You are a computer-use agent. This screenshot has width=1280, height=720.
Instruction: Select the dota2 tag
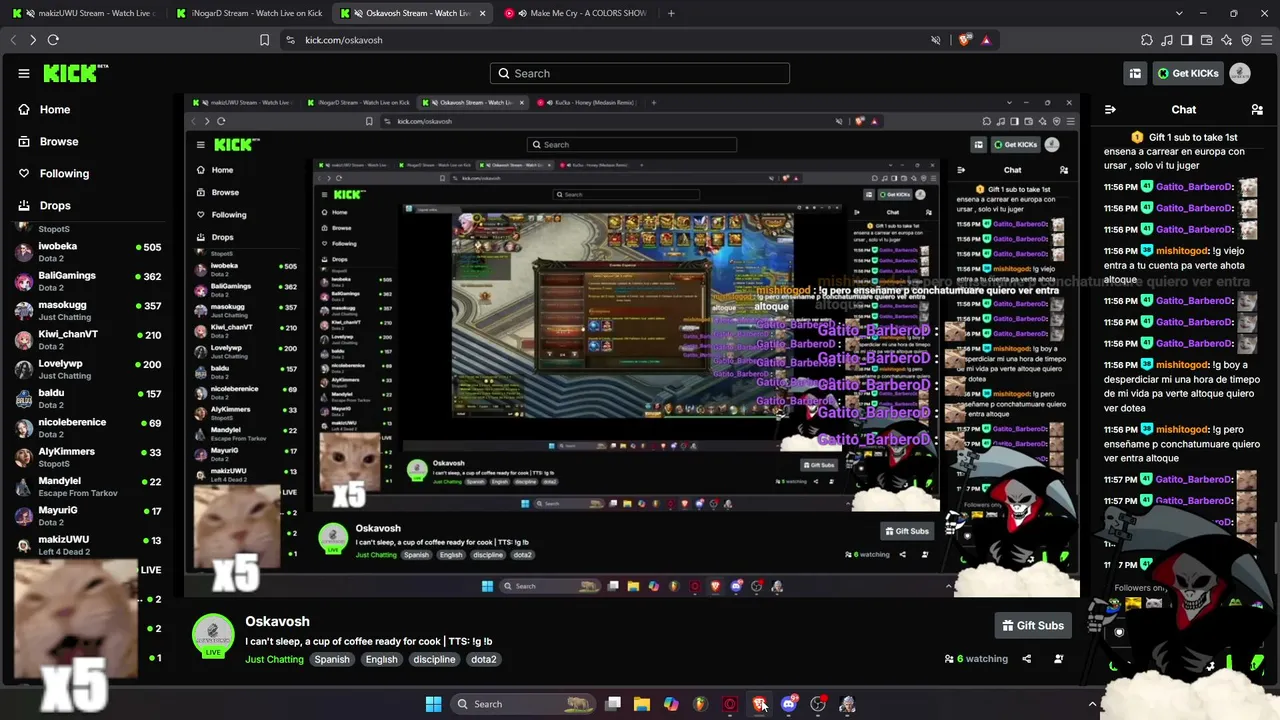(x=484, y=659)
